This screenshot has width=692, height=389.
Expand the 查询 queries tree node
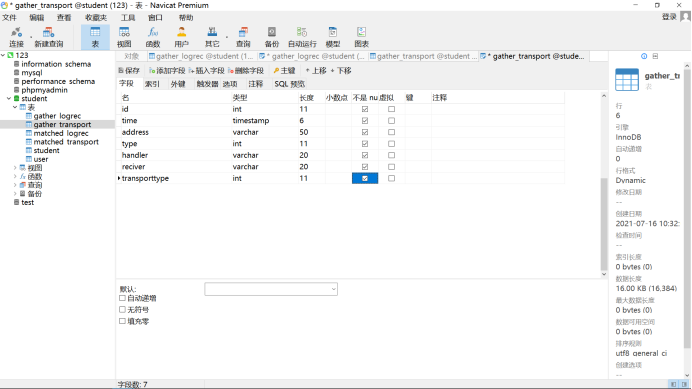(x=15, y=185)
